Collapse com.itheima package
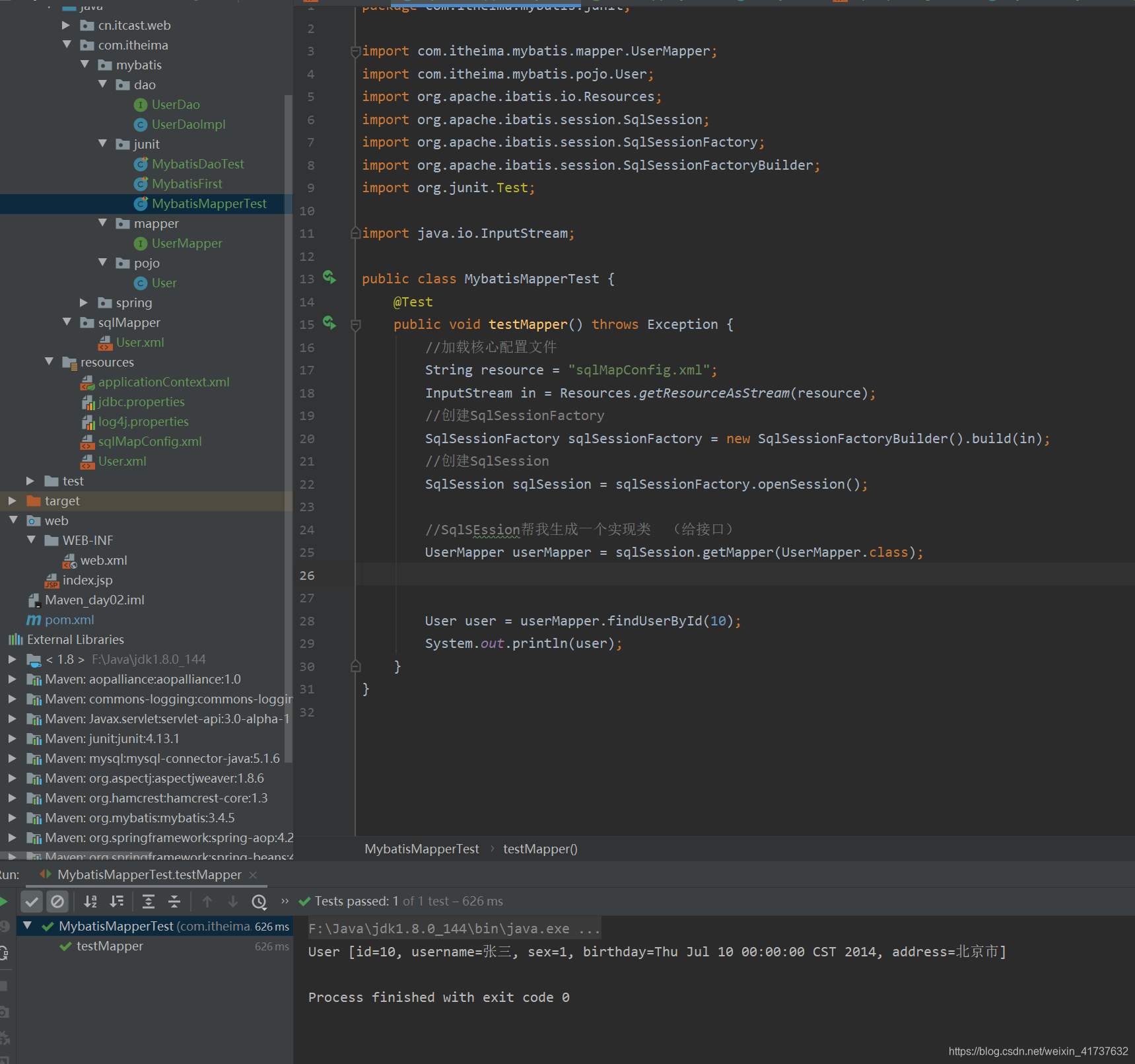Screen dimensions: 1135x1064 pos(67,44)
